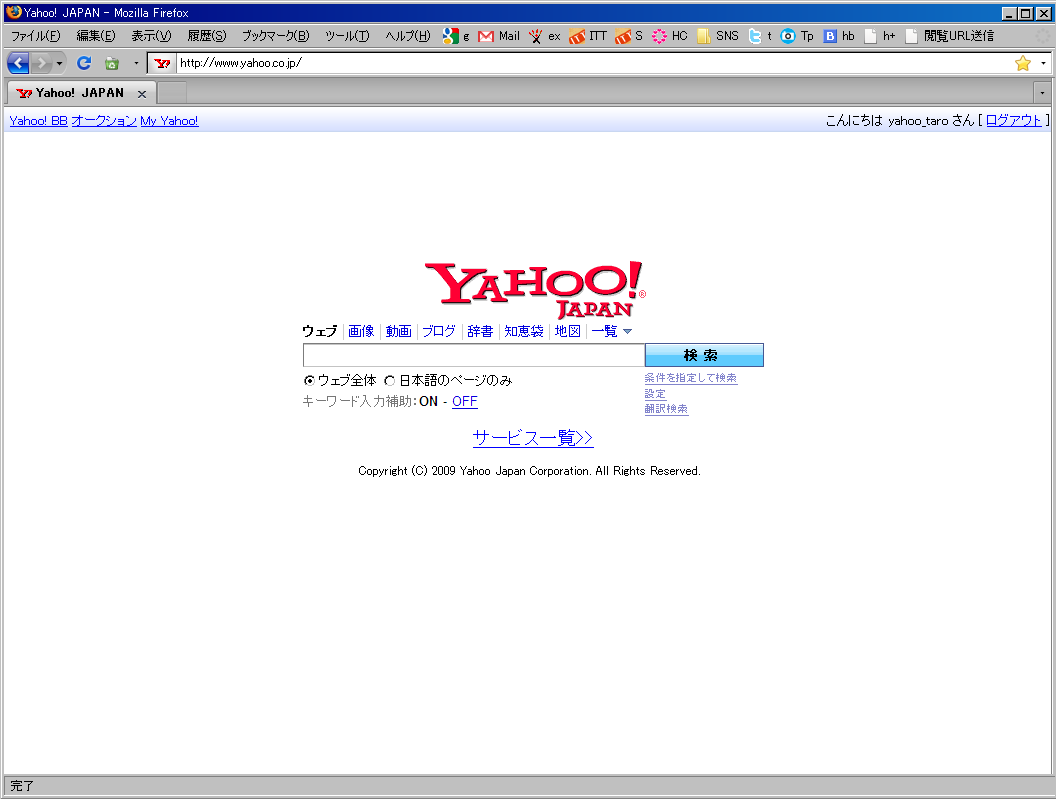Click the URL address field

593,63
